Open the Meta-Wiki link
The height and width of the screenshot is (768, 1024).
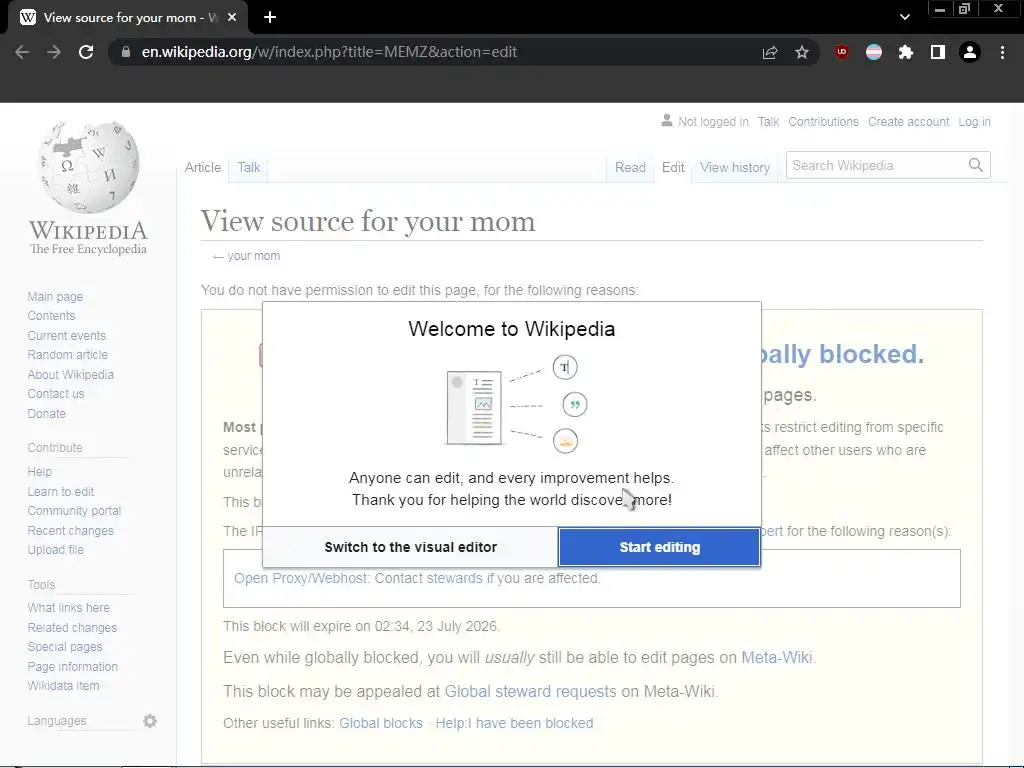coord(777,658)
